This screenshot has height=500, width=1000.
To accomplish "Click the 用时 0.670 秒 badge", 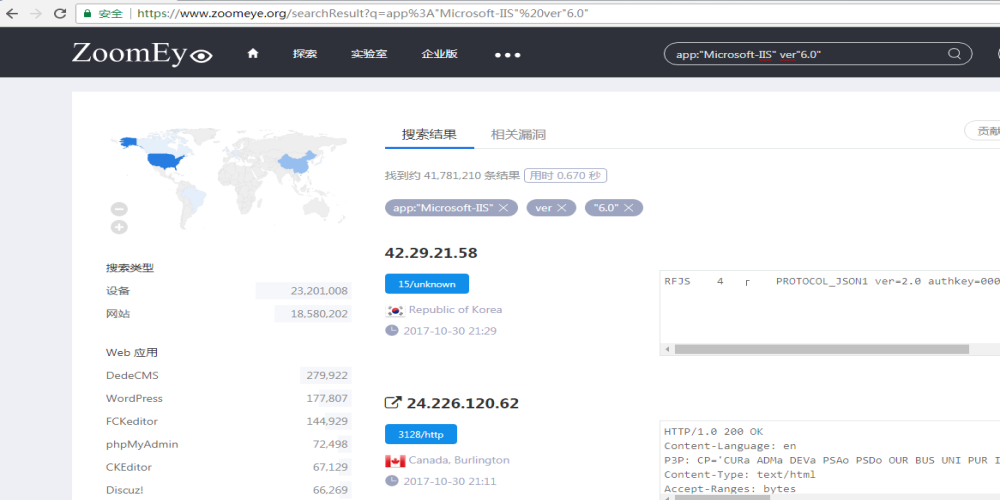I will click(x=565, y=175).
